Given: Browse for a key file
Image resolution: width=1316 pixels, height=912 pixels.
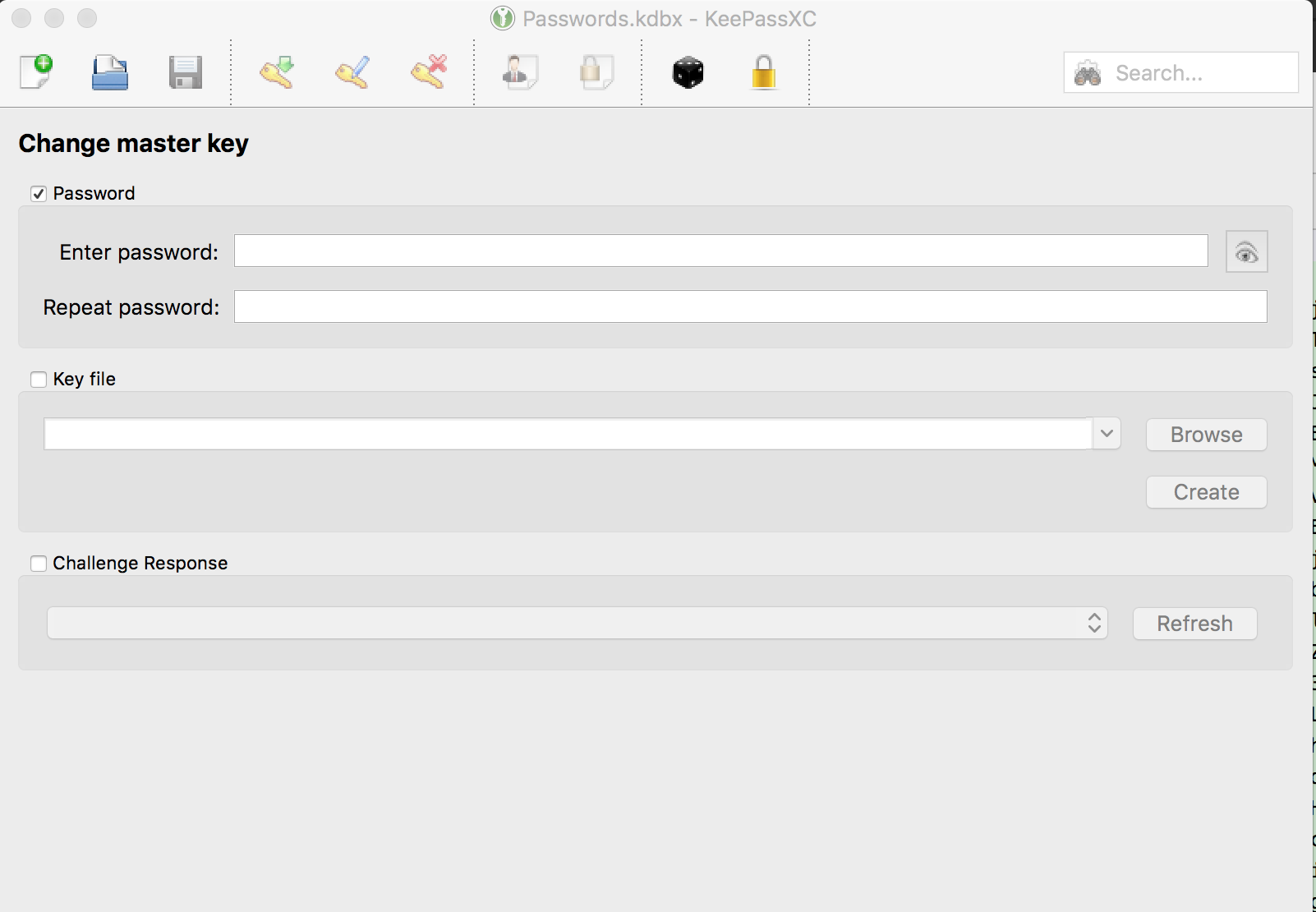Looking at the screenshot, I should click(1206, 435).
